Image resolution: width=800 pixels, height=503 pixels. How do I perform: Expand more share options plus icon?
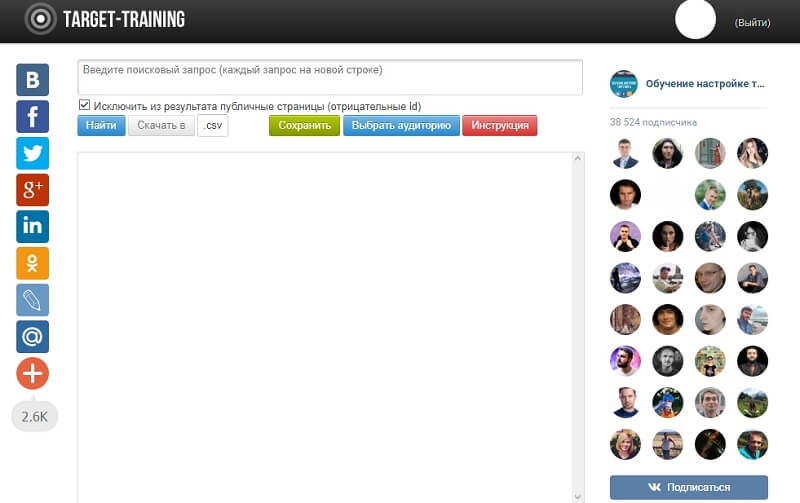33,373
